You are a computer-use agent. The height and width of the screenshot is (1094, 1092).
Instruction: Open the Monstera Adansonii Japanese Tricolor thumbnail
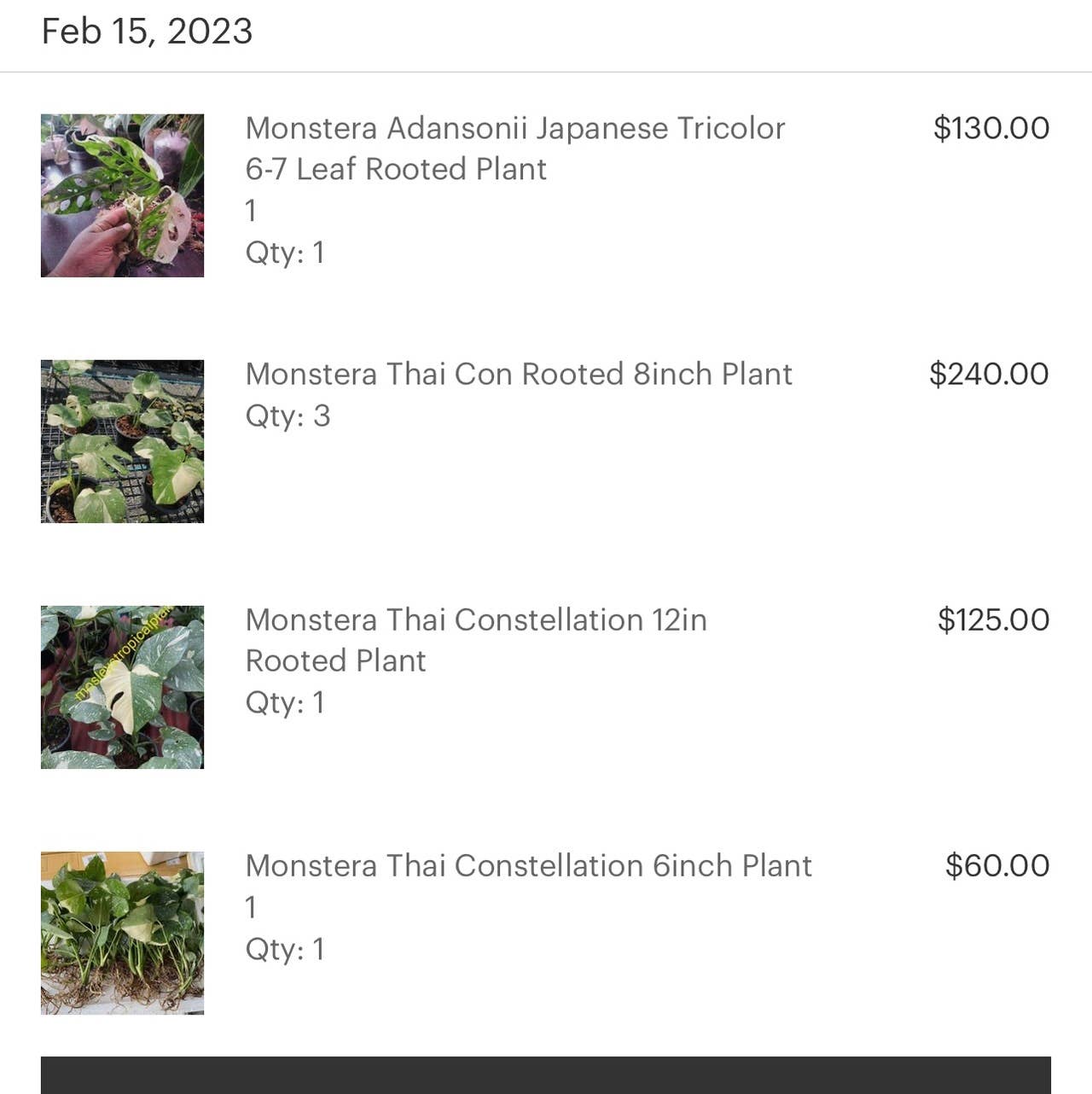click(x=122, y=195)
